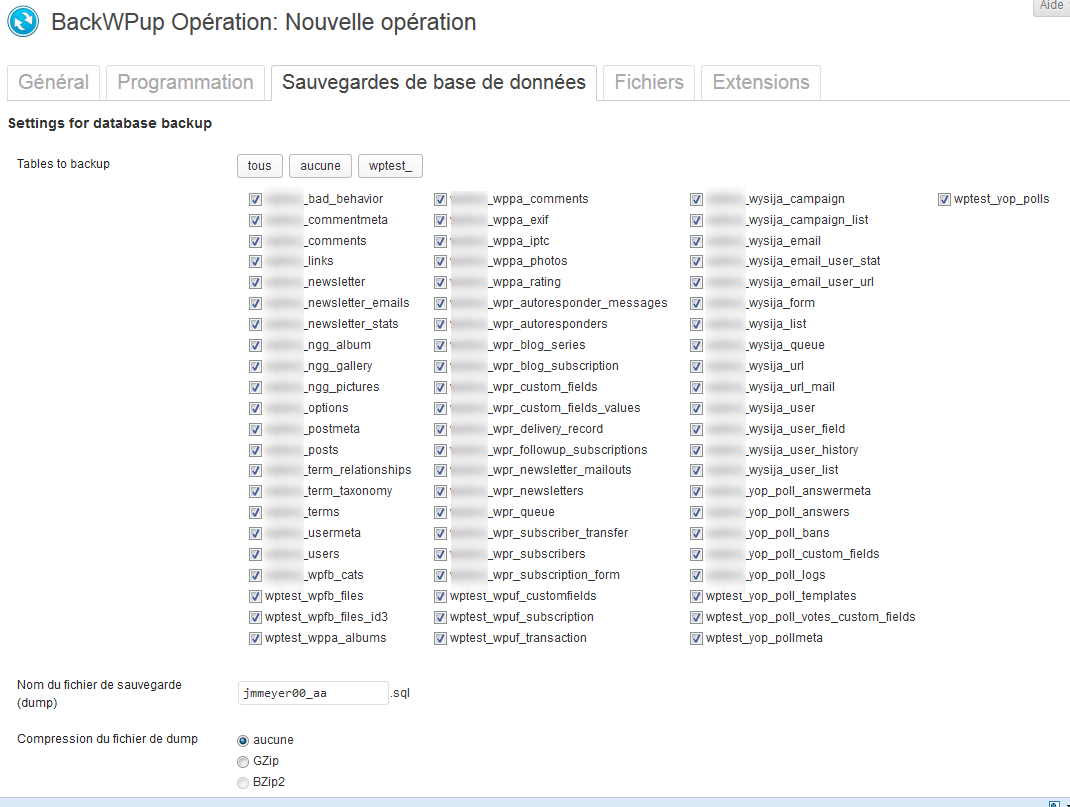Uncheck the _wysija_campaign checkbox
Viewport: 1070px width, 807px height.
(x=696, y=199)
